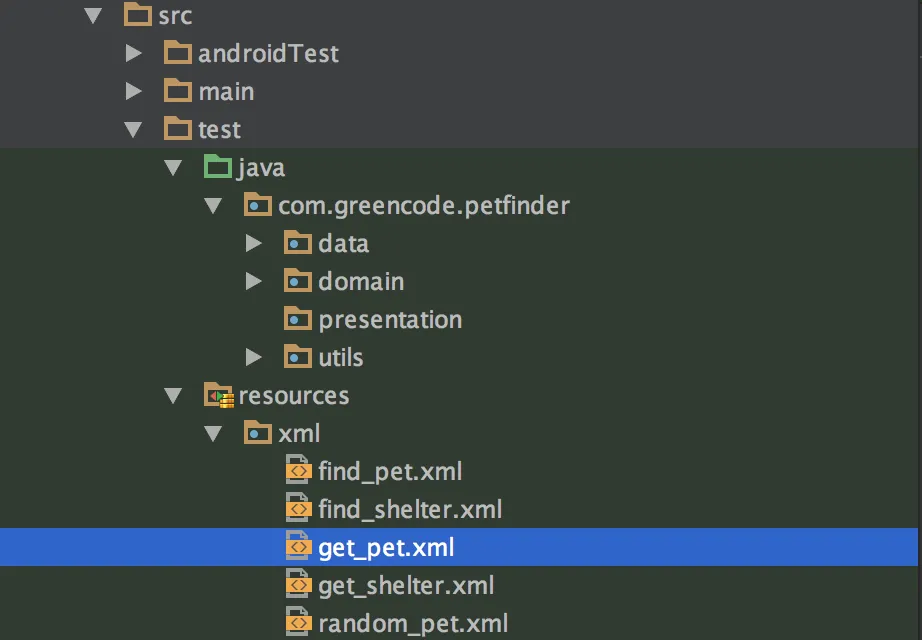
Task: Click the src folder icon
Action: pyautogui.click(x=138, y=15)
